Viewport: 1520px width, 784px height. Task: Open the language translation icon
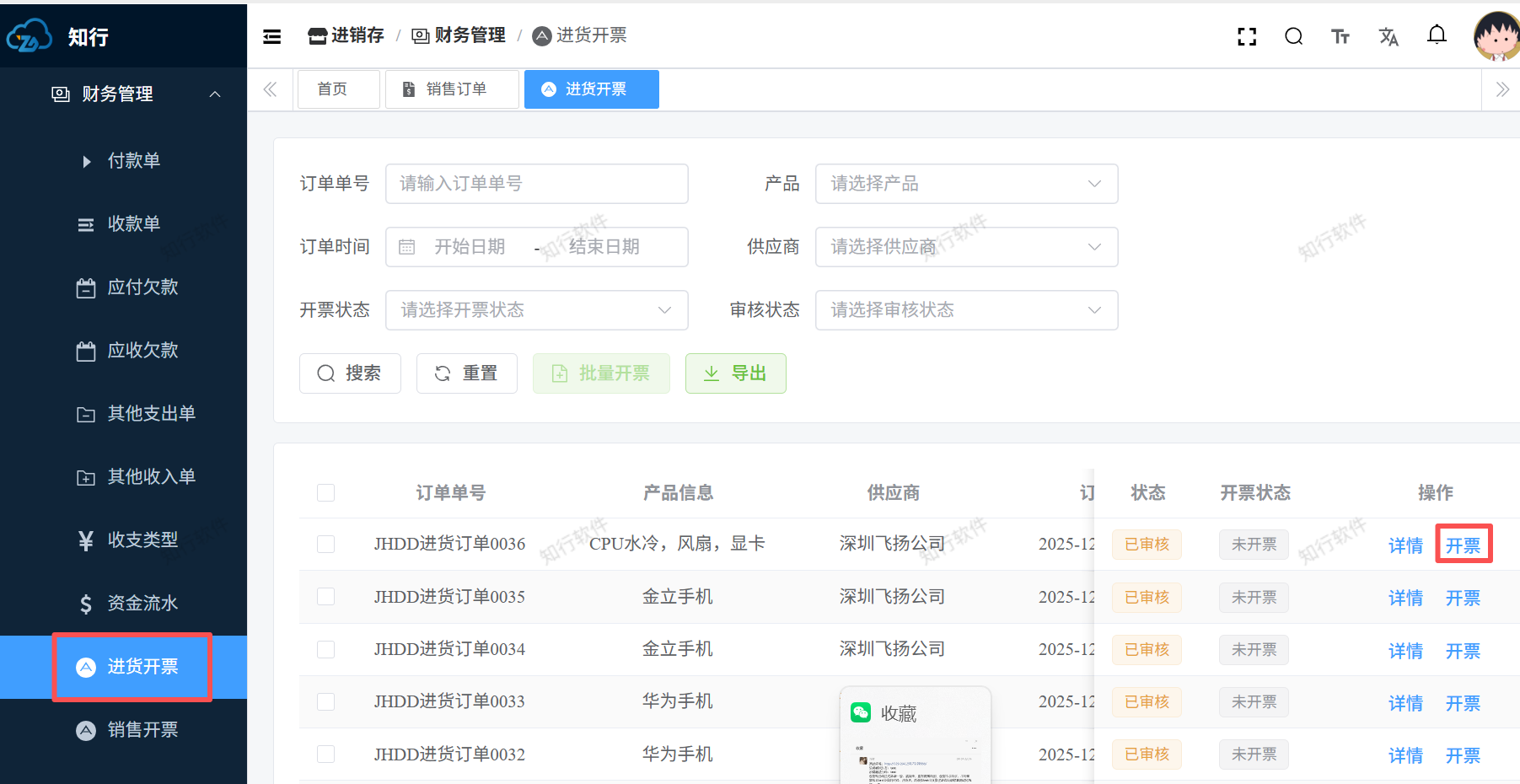1388,36
